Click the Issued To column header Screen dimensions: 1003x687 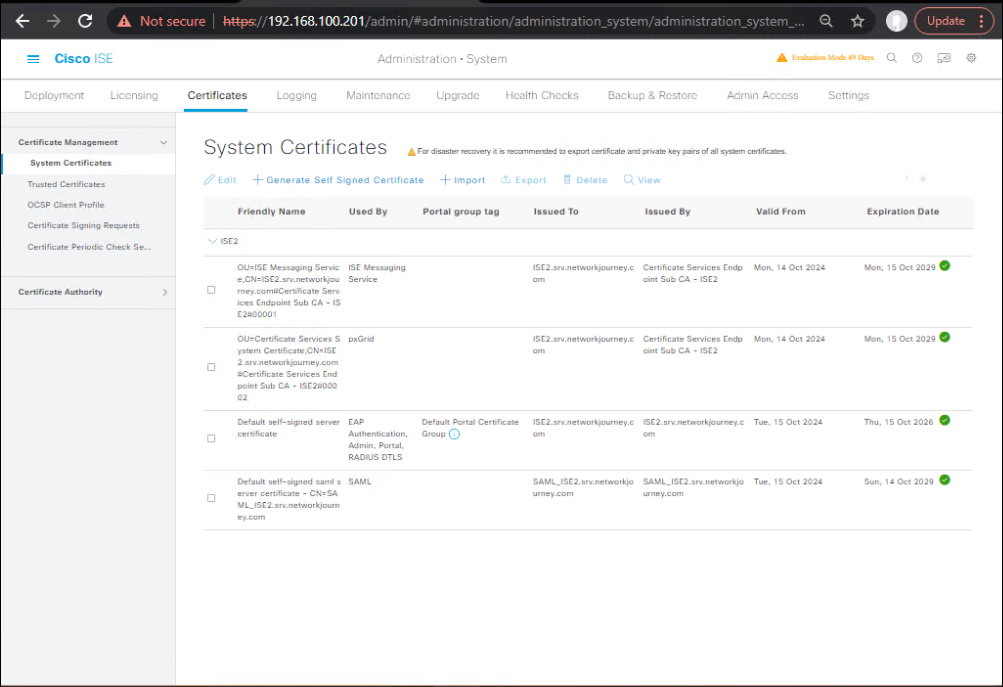tap(556, 212)
